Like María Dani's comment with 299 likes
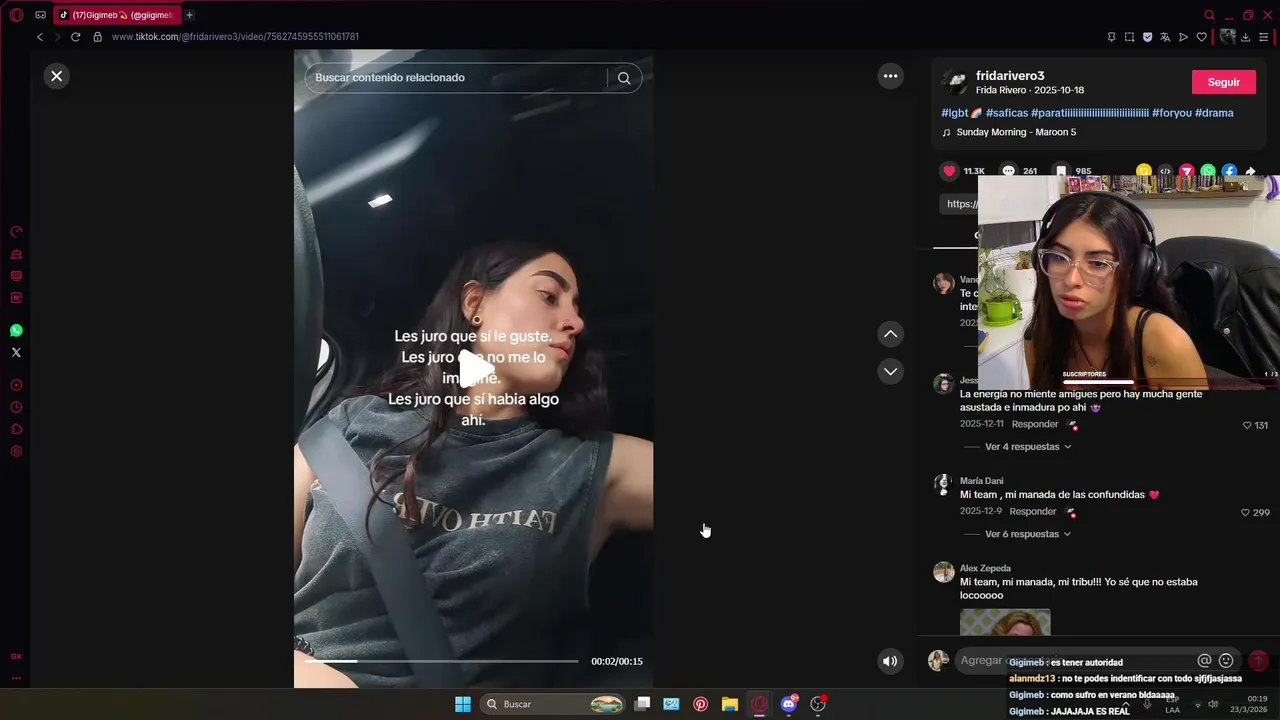This screenshot has height=720, width=1280. (x=1245, y=512)
